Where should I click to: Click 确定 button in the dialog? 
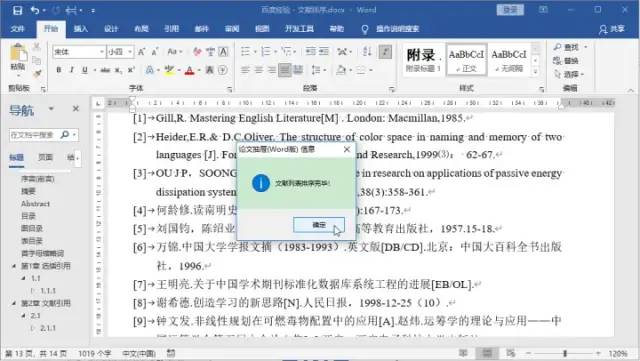tap(319, 225)
